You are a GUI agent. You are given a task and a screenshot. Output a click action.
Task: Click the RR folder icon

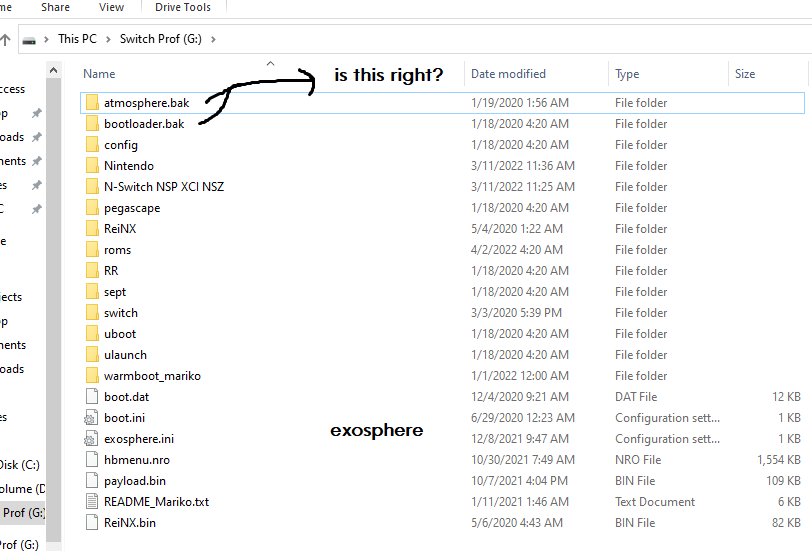pos(92,270)
